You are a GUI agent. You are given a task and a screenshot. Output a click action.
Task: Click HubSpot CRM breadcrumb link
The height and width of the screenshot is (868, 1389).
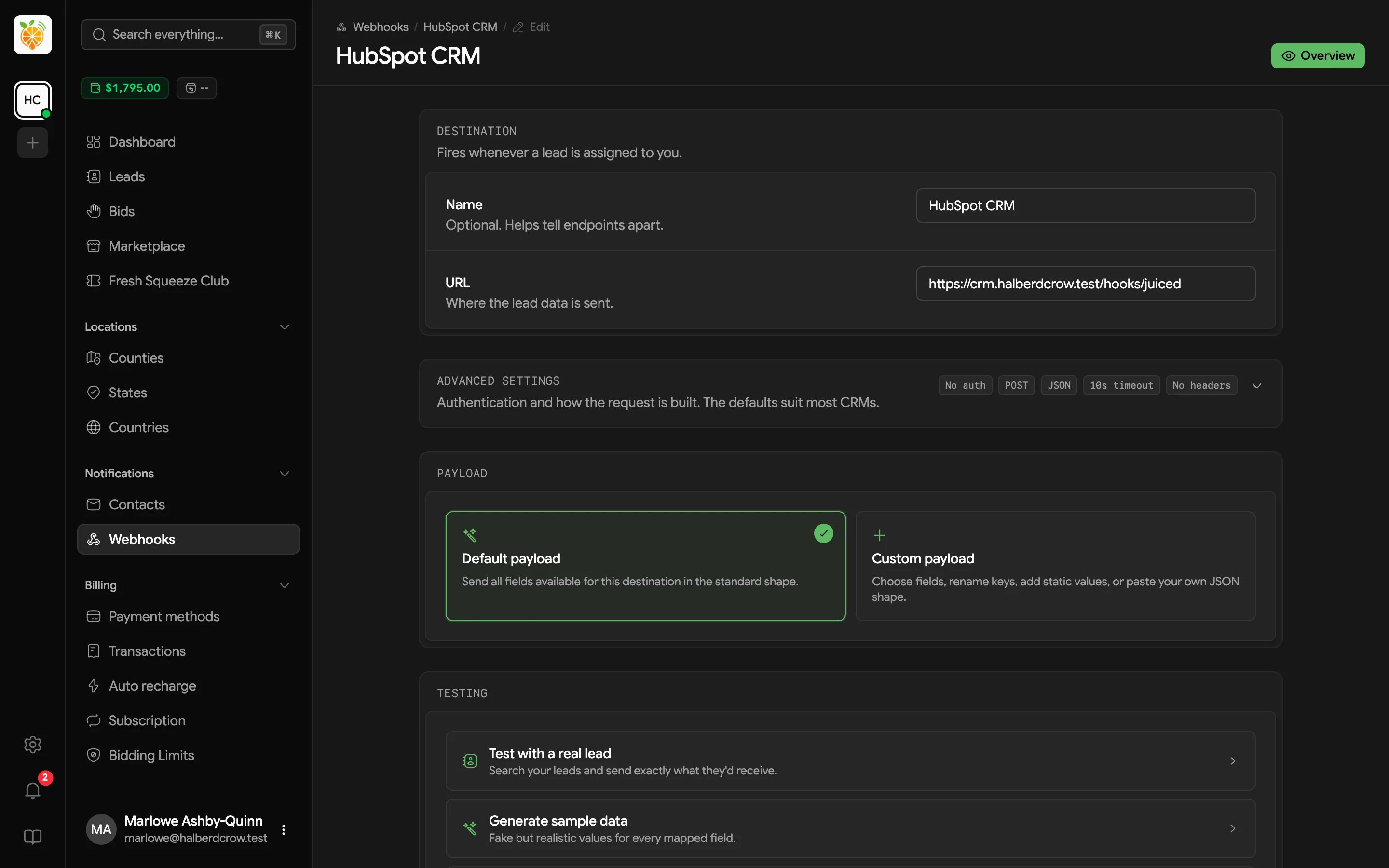coord(460,27)
